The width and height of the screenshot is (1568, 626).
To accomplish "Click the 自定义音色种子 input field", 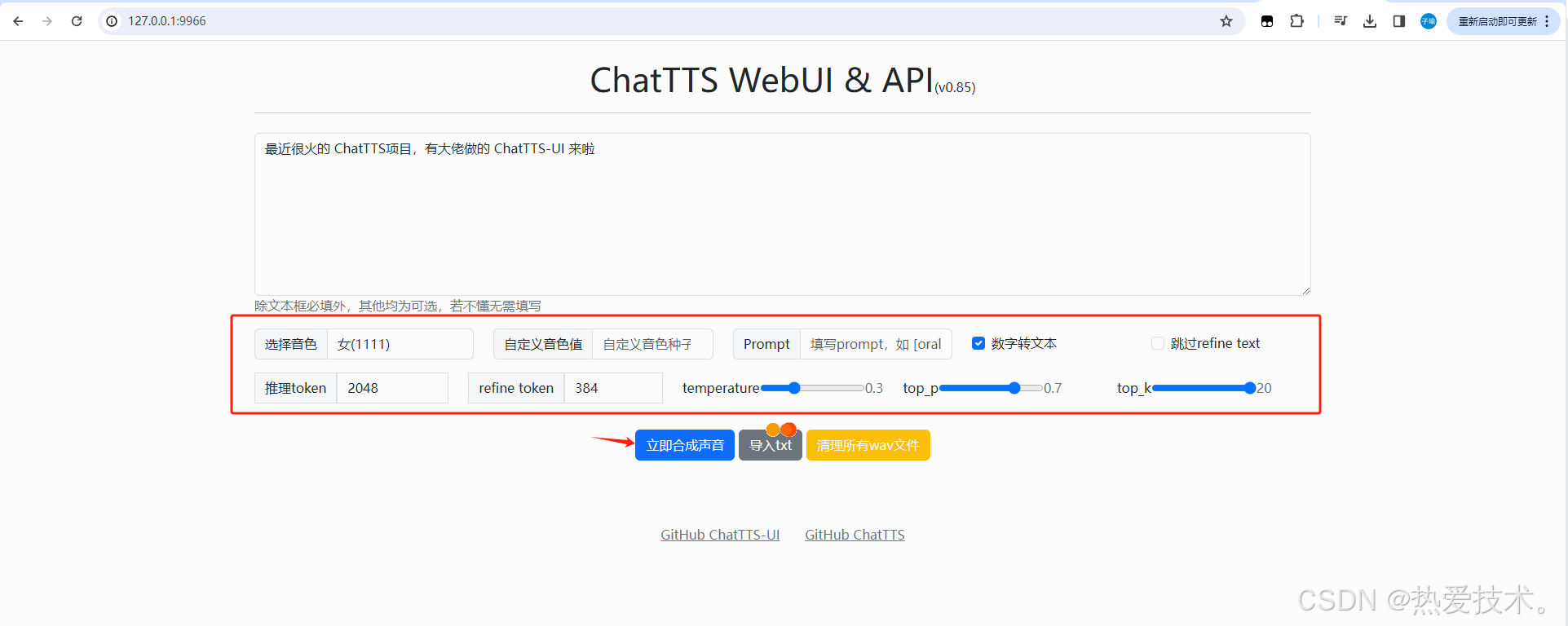I will point(652,344).
